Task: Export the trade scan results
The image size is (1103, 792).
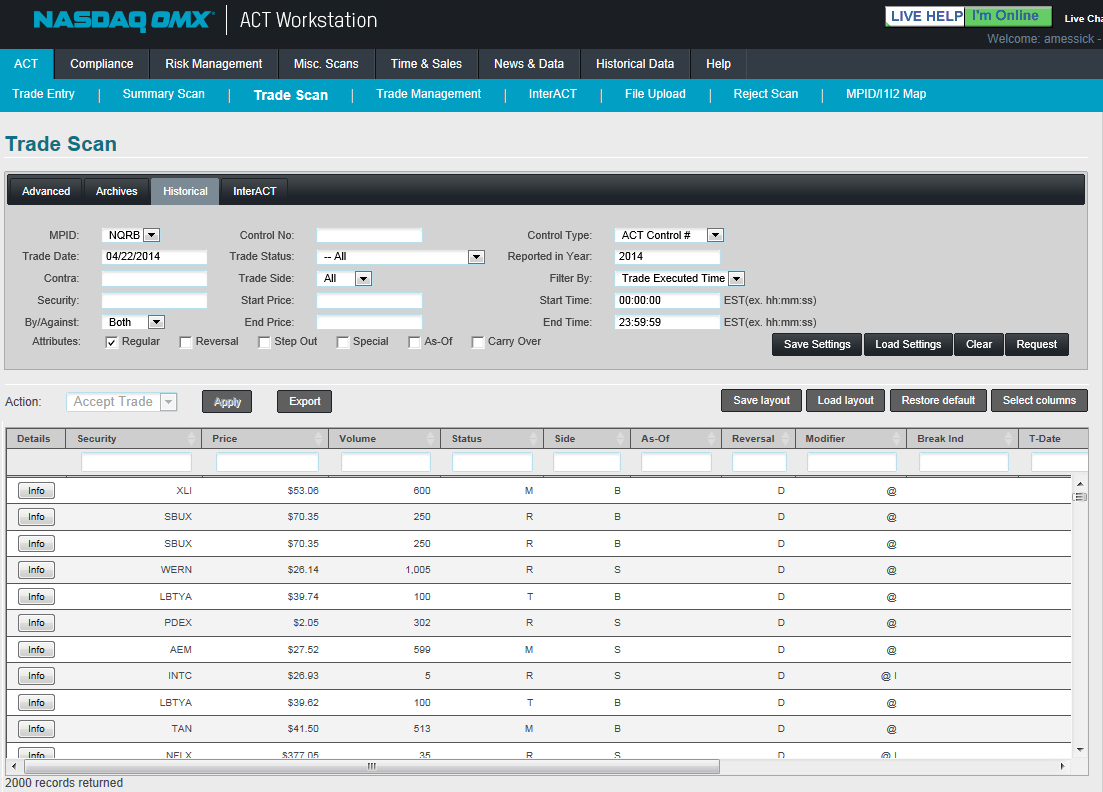Action: [x=305, y=402]
